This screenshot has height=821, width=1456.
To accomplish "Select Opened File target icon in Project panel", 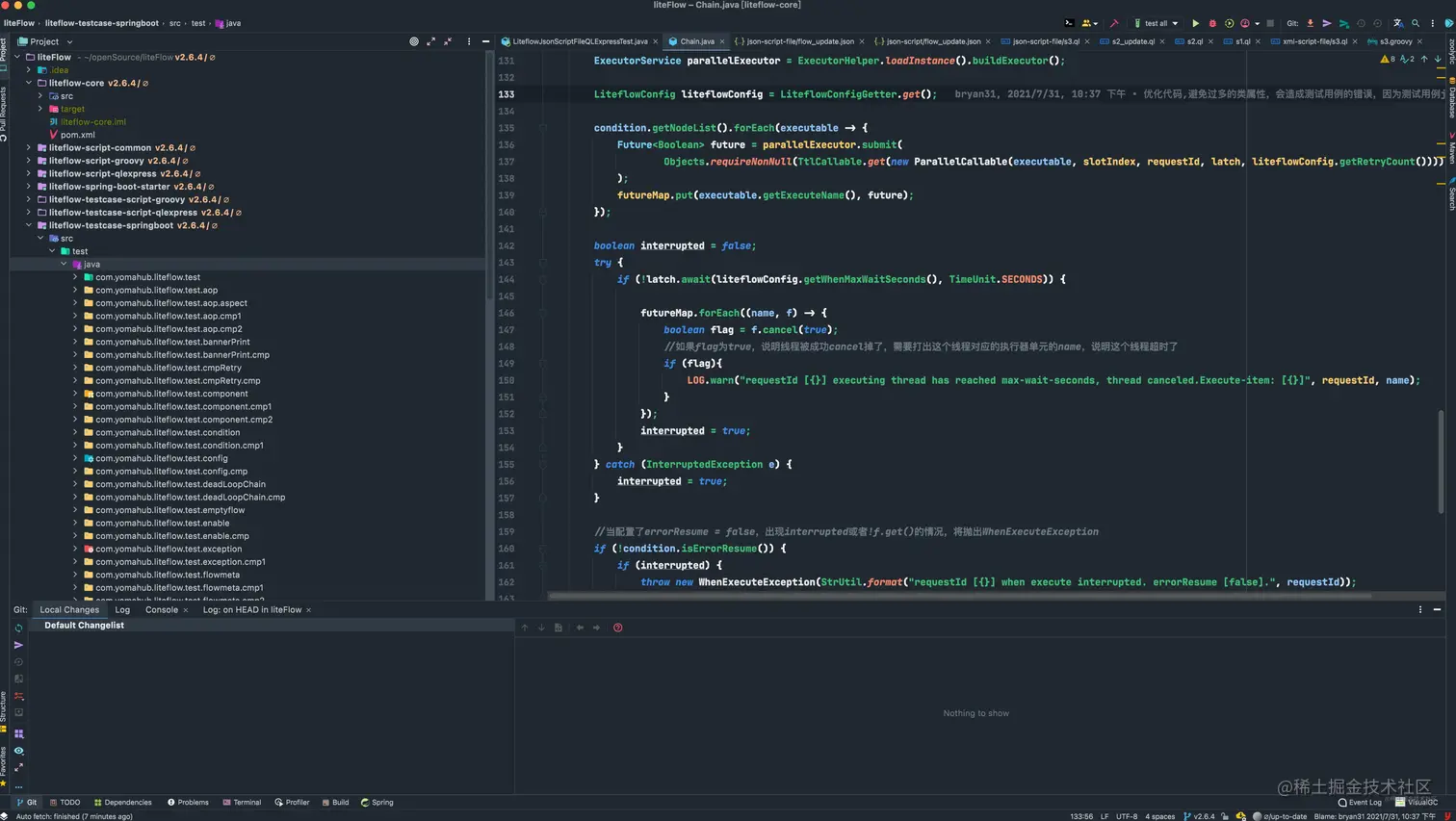I will tap(414, 41).
